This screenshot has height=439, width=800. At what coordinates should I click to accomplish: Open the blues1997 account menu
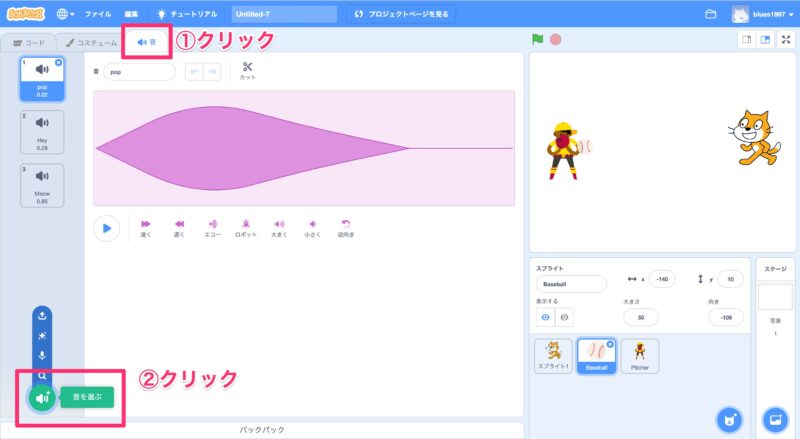pyautogui.click(x=763, y=15)
